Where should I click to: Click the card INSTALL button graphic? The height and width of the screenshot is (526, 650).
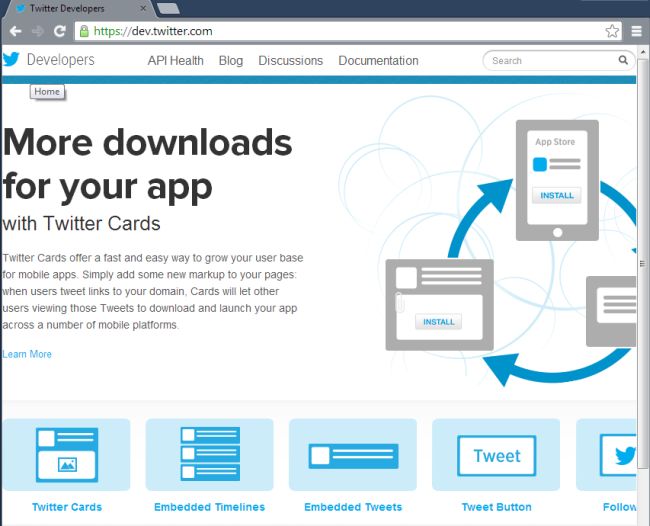point(439,322)
